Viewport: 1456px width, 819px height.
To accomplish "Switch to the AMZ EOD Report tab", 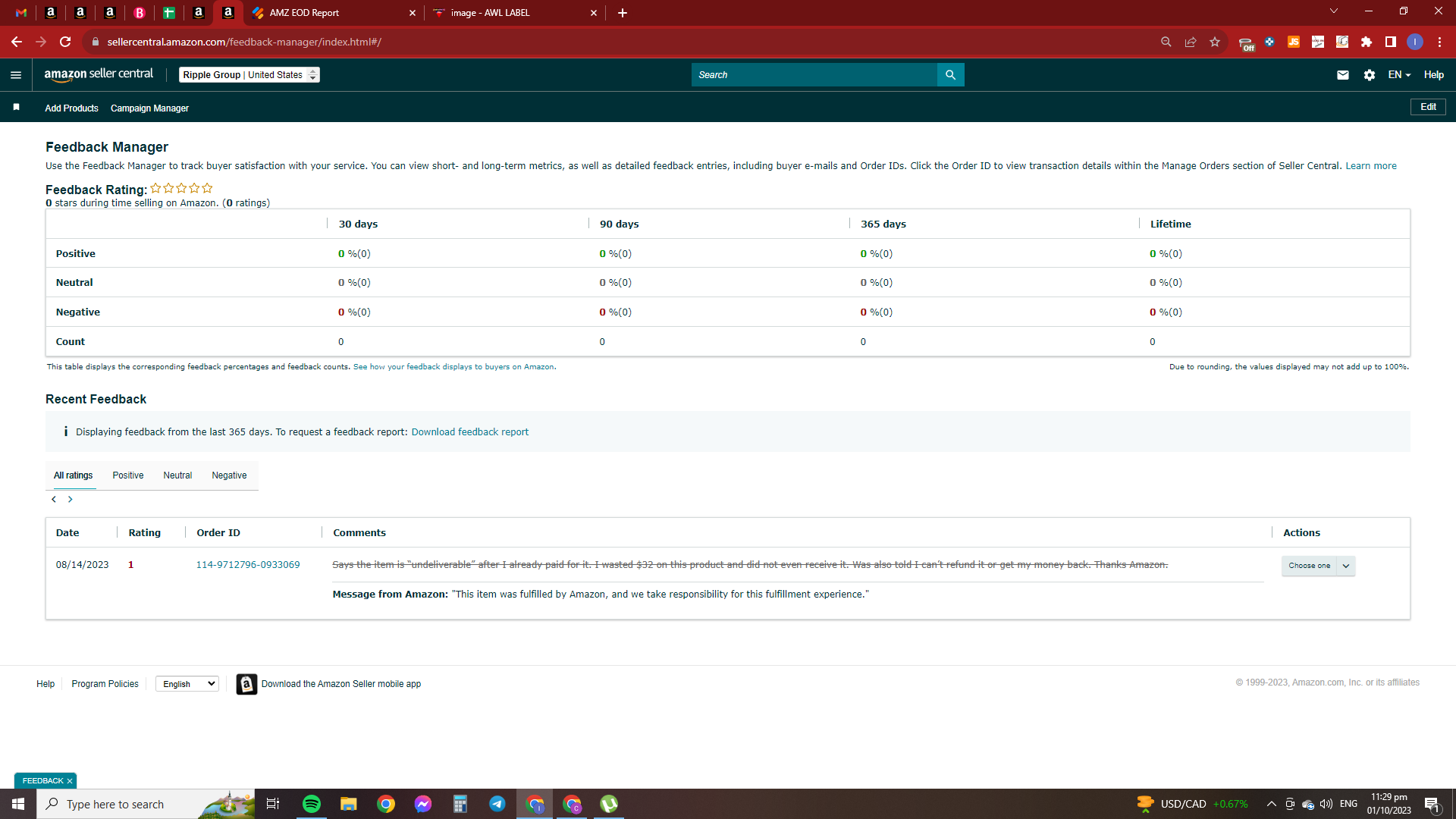I will click(334, 13).
